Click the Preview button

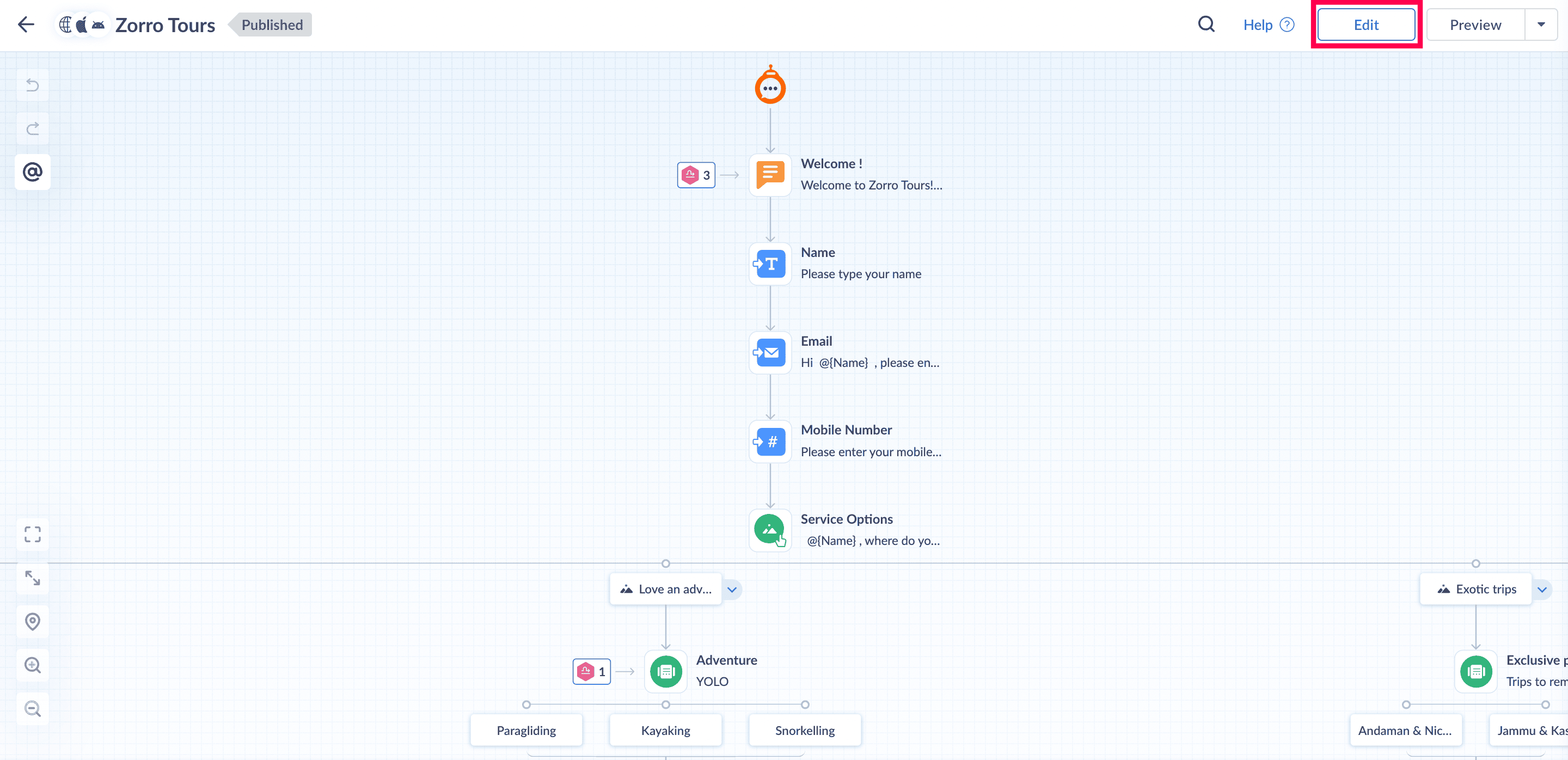coord(1475,25)
